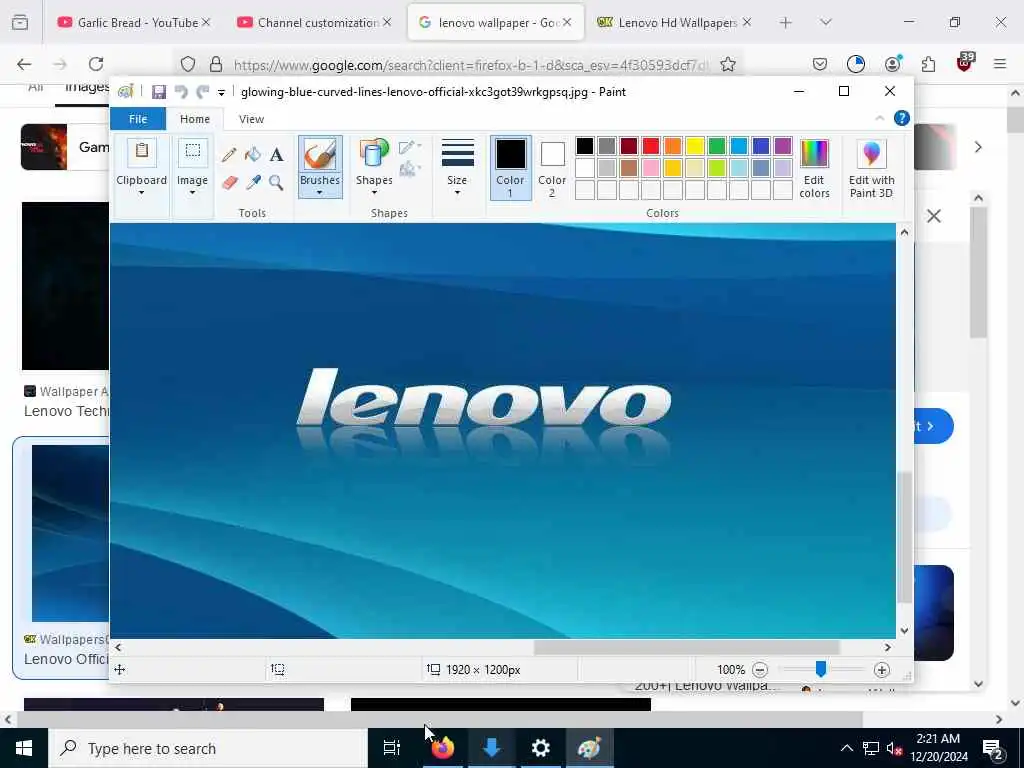The width and height of the screenshot is (1024, 768).
Task: Click the Save icon in Paint title bar
Action: [x=159, y=92]
